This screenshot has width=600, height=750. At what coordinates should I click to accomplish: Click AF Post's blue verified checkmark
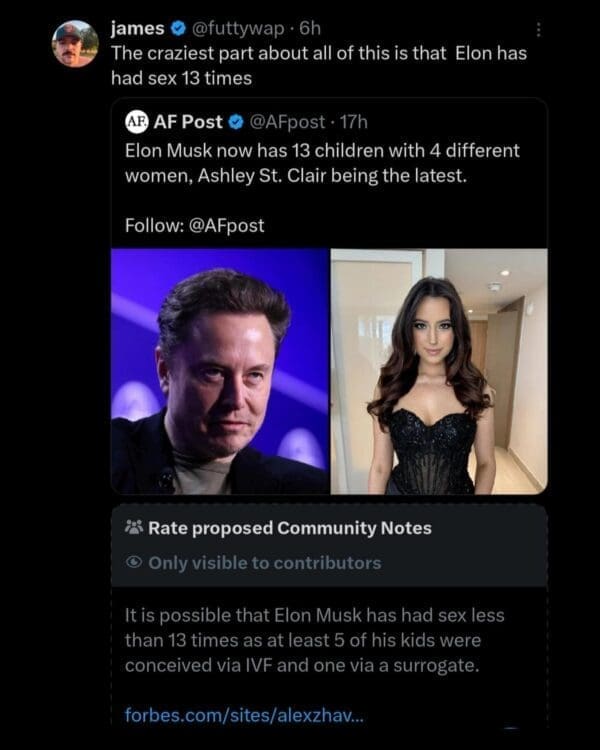[x=236, y=122]
